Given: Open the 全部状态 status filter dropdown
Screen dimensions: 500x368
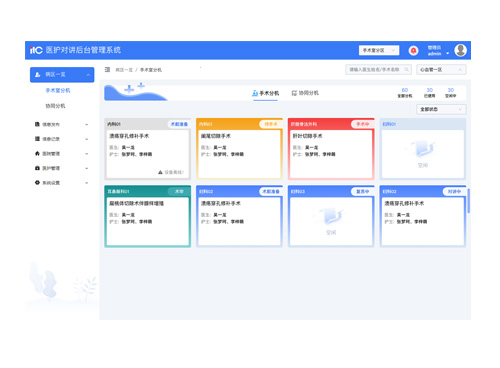Looking at the screenshot, I should [x=441, y=109].
